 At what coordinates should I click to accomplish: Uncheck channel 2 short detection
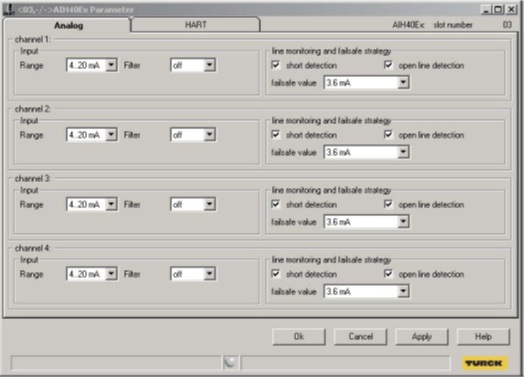[x=275, y=134]
